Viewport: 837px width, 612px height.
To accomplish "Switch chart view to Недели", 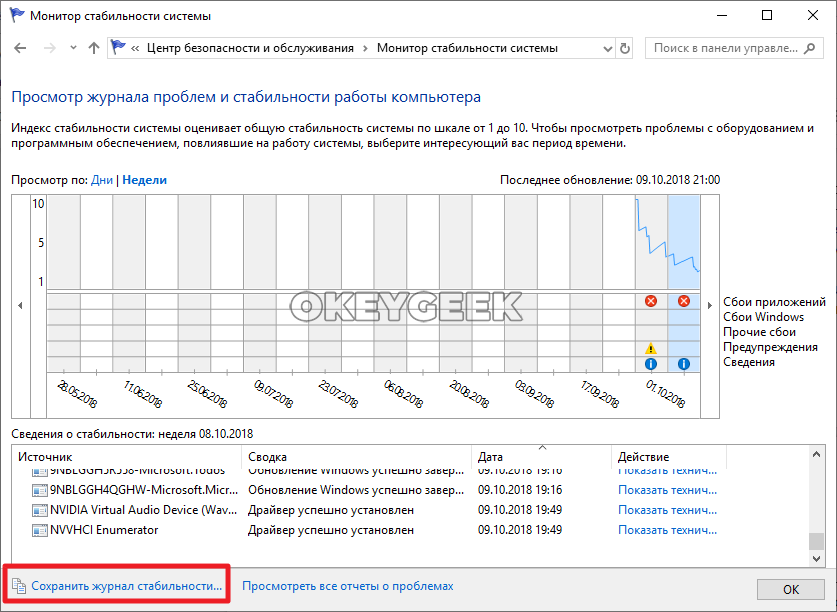I will pos(144,180).
